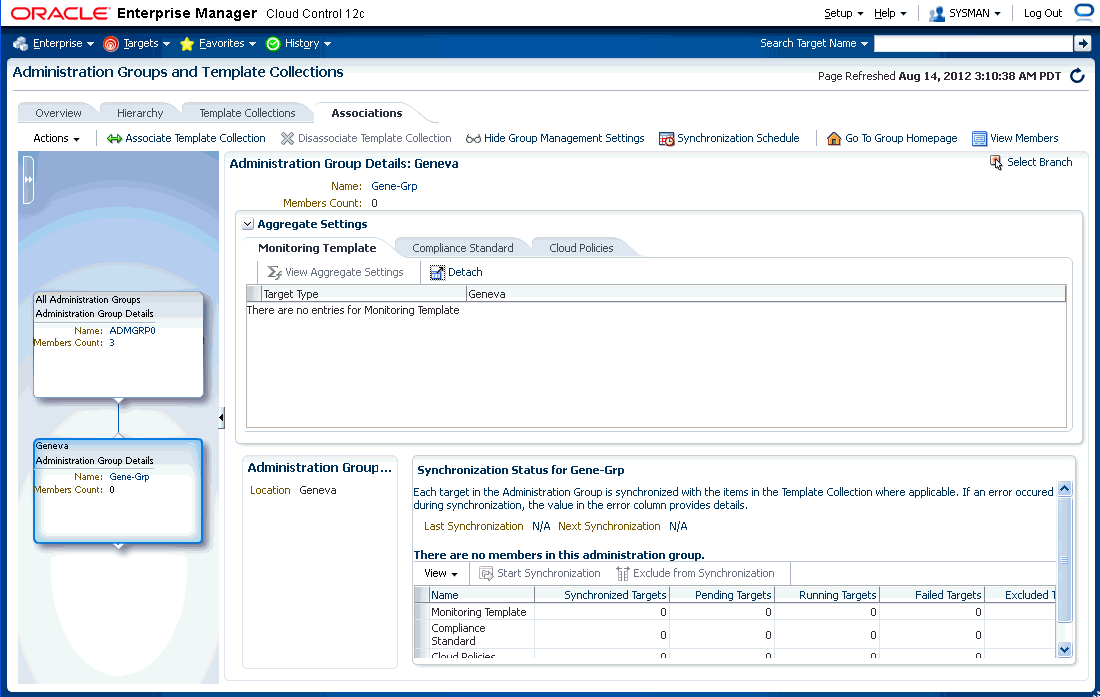
Task: Open the Search Target Name dropdown
Action: pos(814,43)
